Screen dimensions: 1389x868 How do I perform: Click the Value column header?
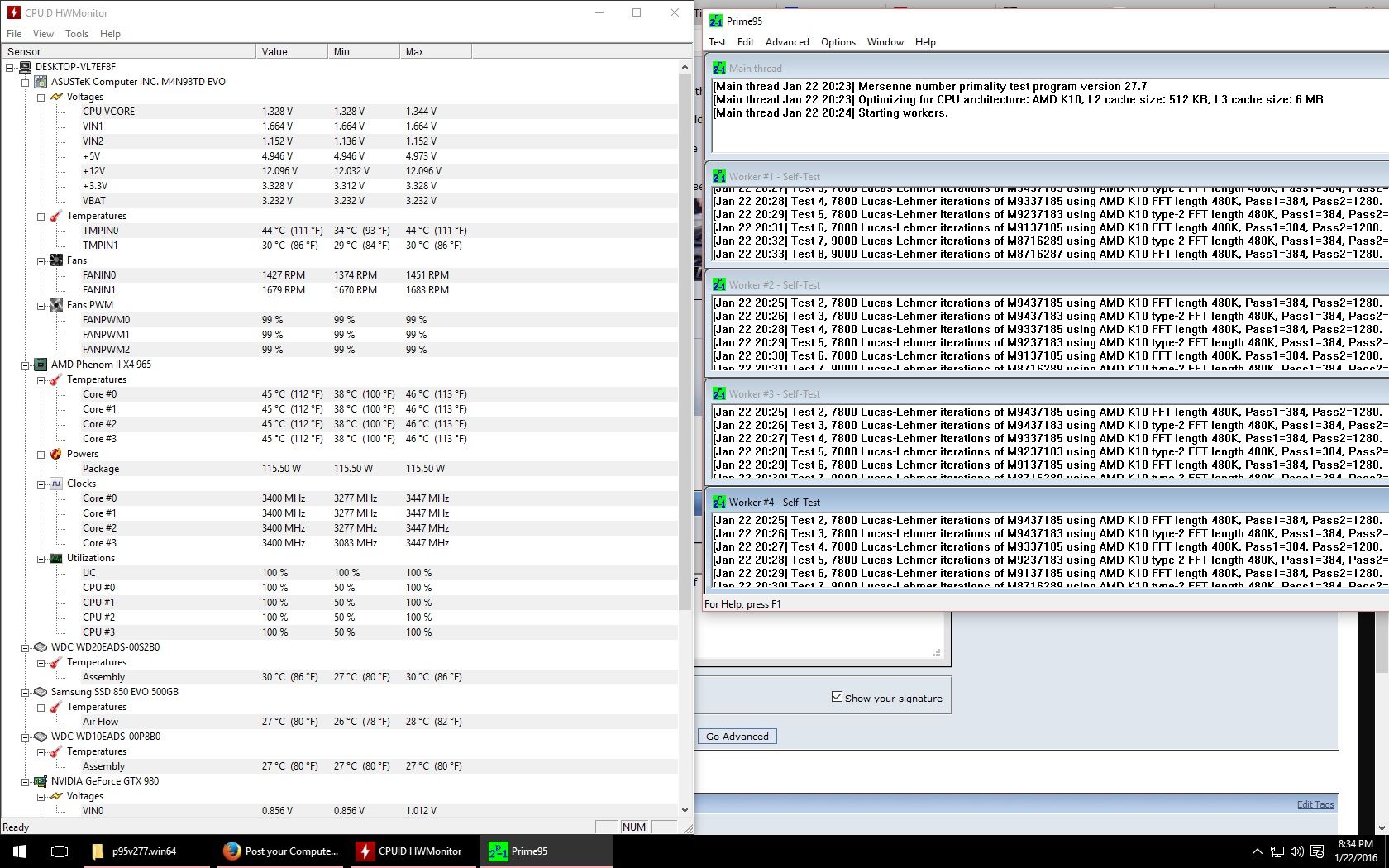coord(292,51)
